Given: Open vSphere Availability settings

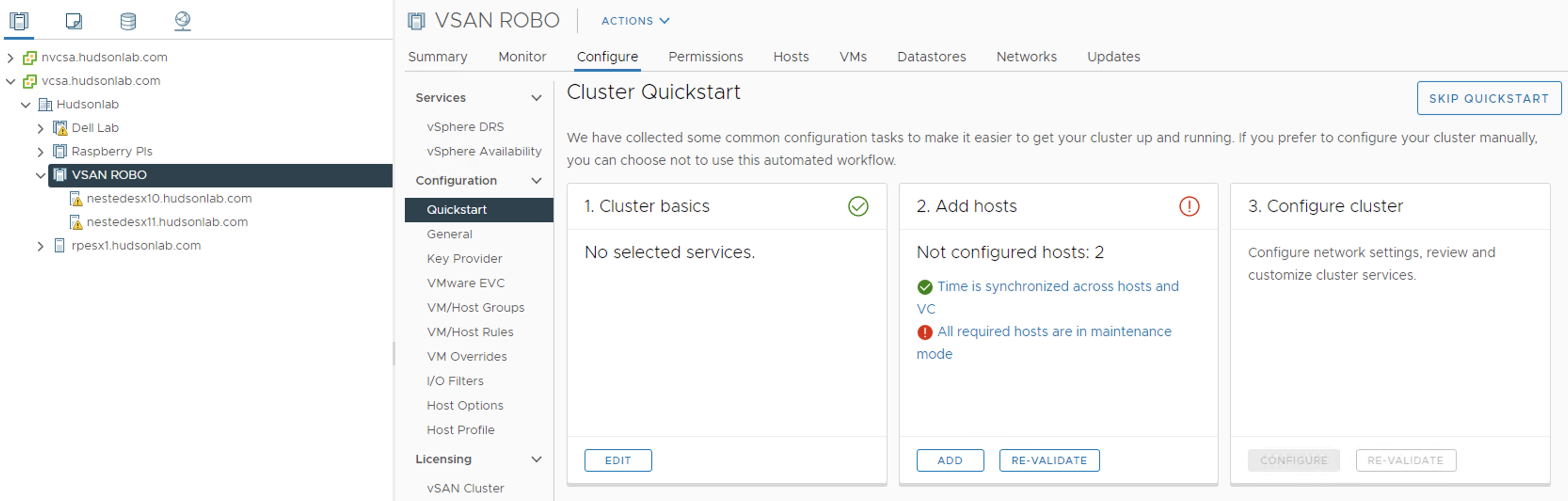Looking at the screenshot, I should 484,151.
